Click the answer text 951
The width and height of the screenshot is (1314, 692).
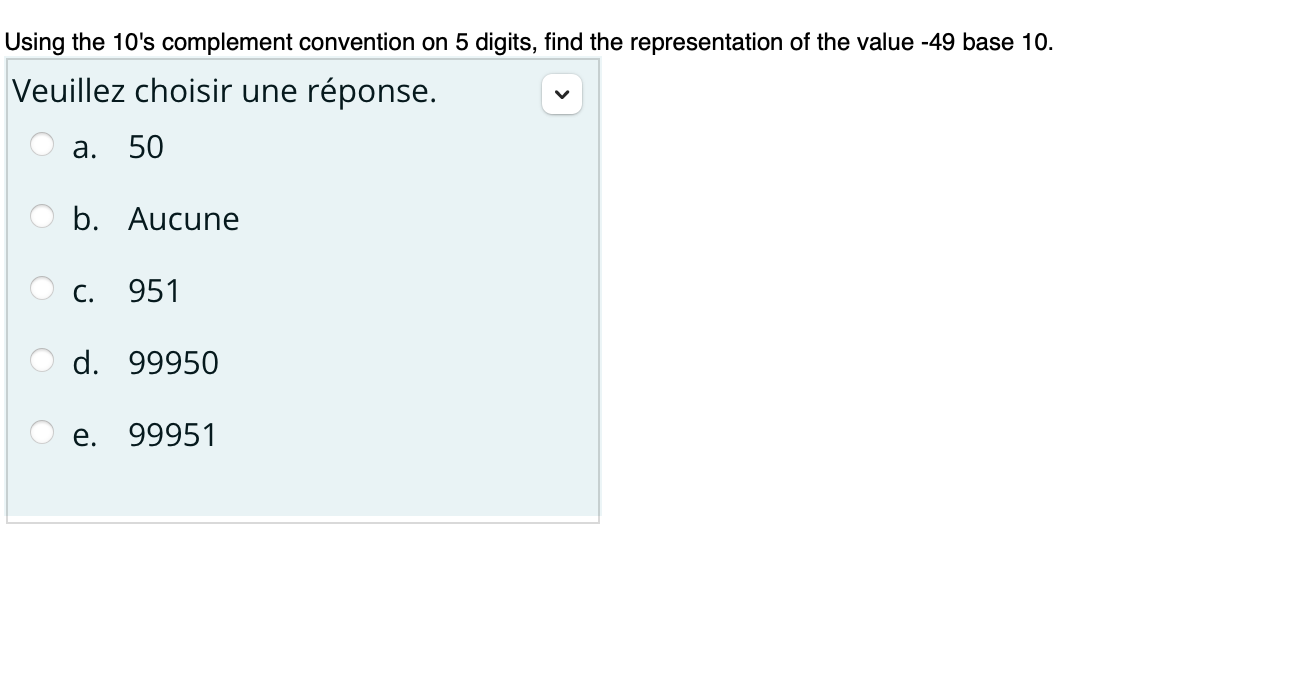pos(153,291)
